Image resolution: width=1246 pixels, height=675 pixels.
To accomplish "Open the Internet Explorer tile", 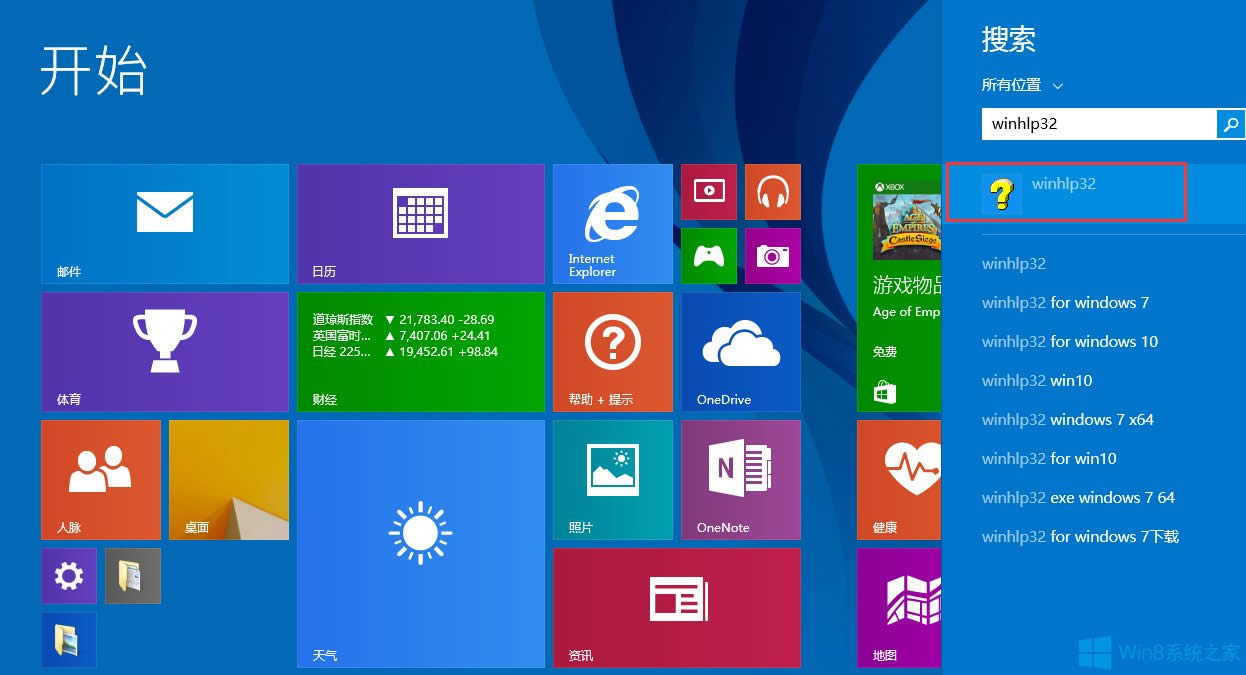I will coord(612,223).
